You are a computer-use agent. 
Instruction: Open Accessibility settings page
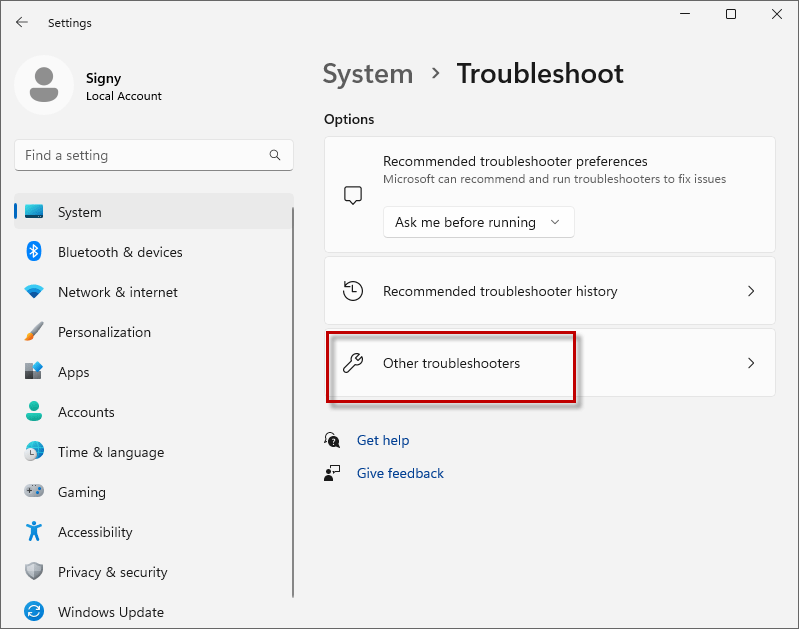click(154, 532)
